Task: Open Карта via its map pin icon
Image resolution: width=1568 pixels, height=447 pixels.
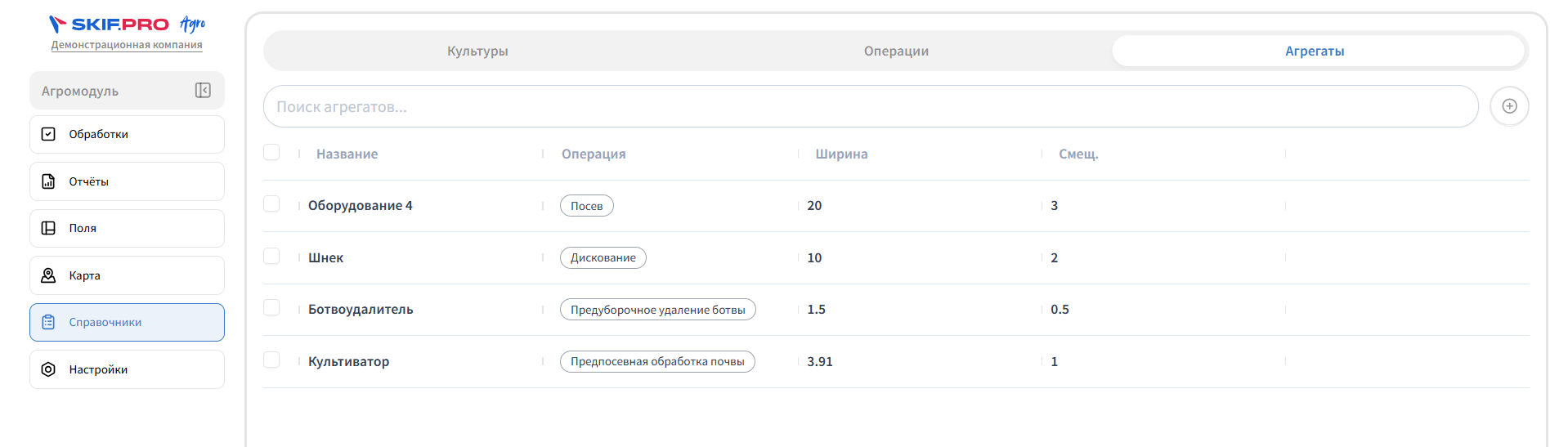Action: click(x=48, y=275)
